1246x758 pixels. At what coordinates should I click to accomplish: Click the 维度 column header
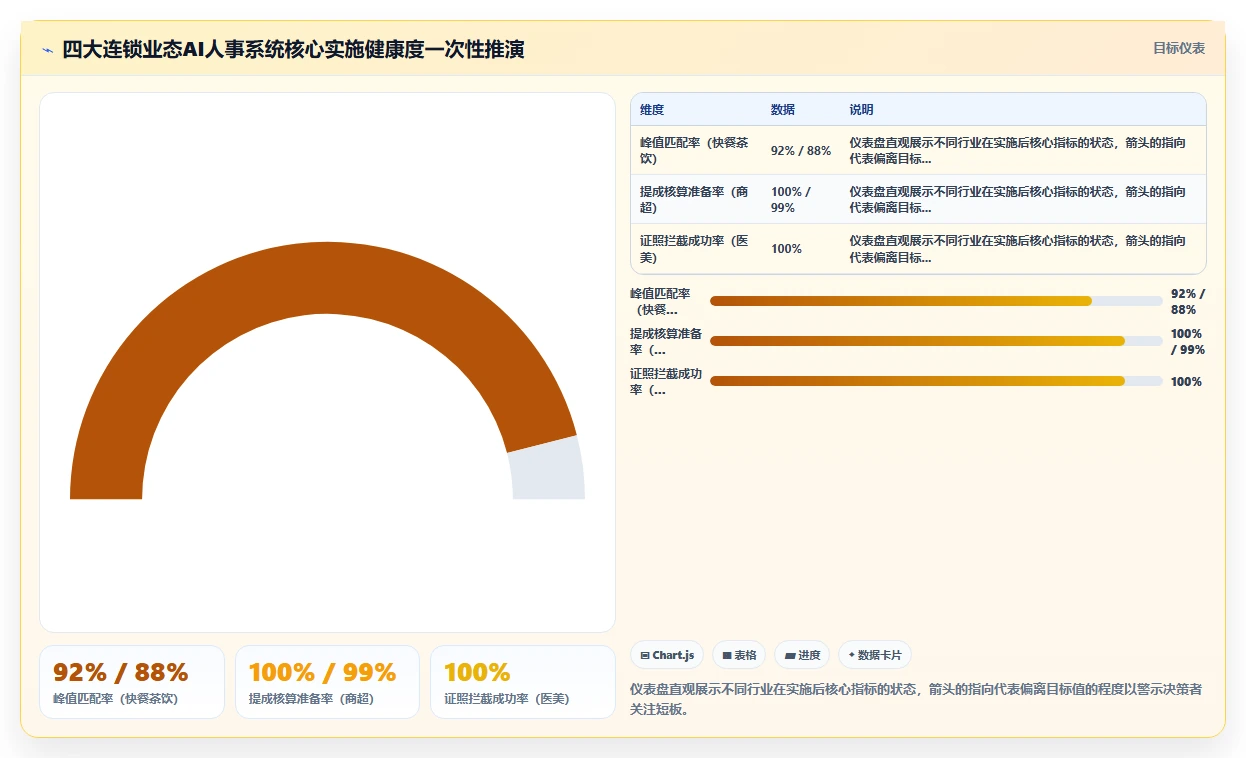pyautogui.click(x=652, y=110)
